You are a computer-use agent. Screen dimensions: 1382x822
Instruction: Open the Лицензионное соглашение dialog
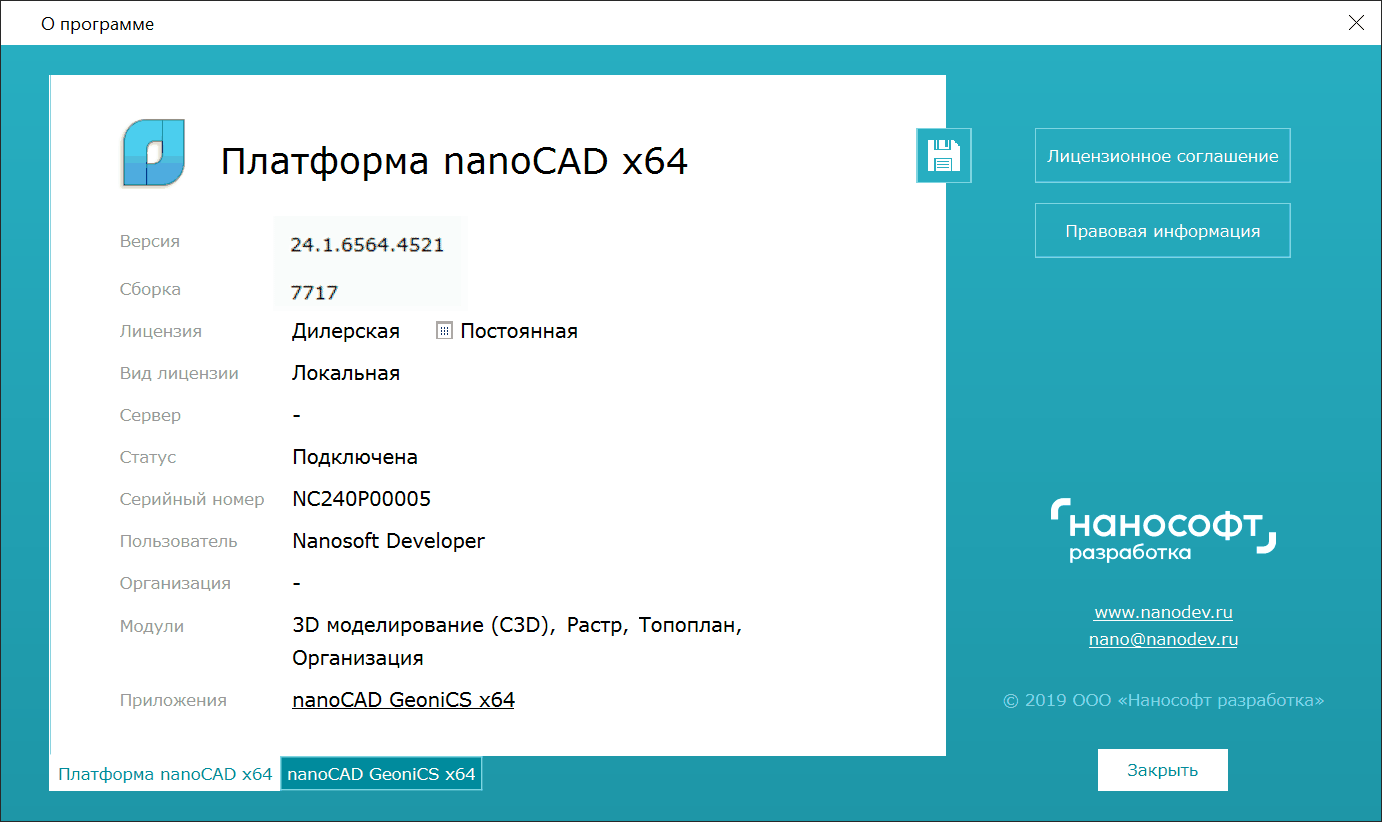(1162, 155)
